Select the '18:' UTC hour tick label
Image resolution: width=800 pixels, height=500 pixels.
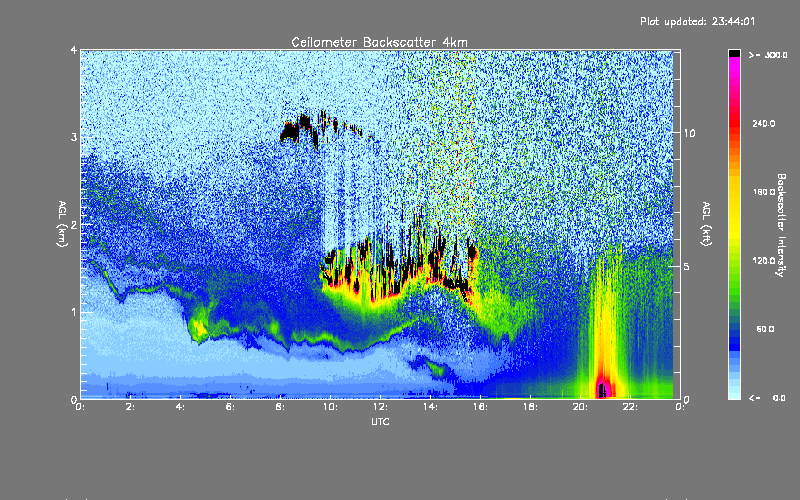pos(530,407)
